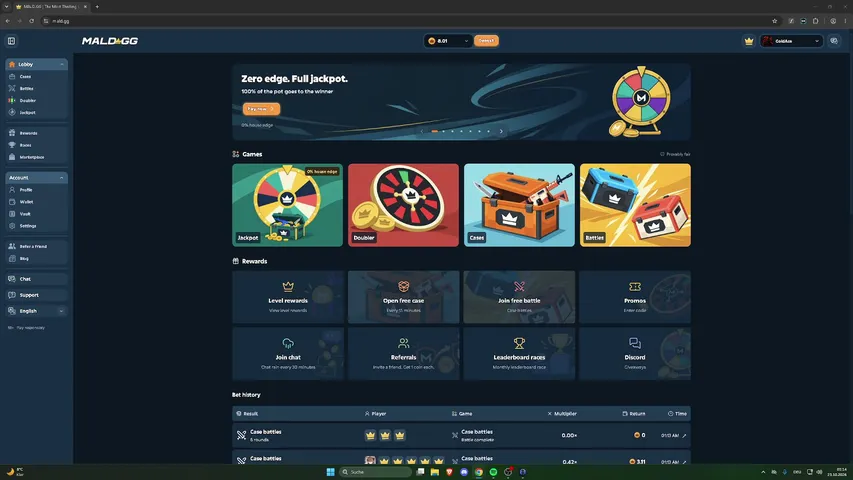853x480 pixels.
Task: Open the GoldAce user account dropdown
Action: [791, 41]
